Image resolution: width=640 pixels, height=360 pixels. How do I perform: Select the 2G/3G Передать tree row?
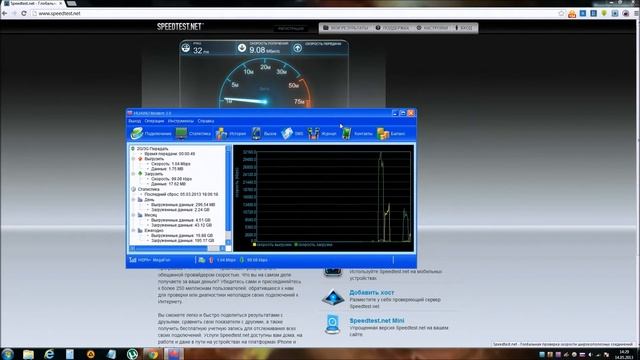coord(152,149)
